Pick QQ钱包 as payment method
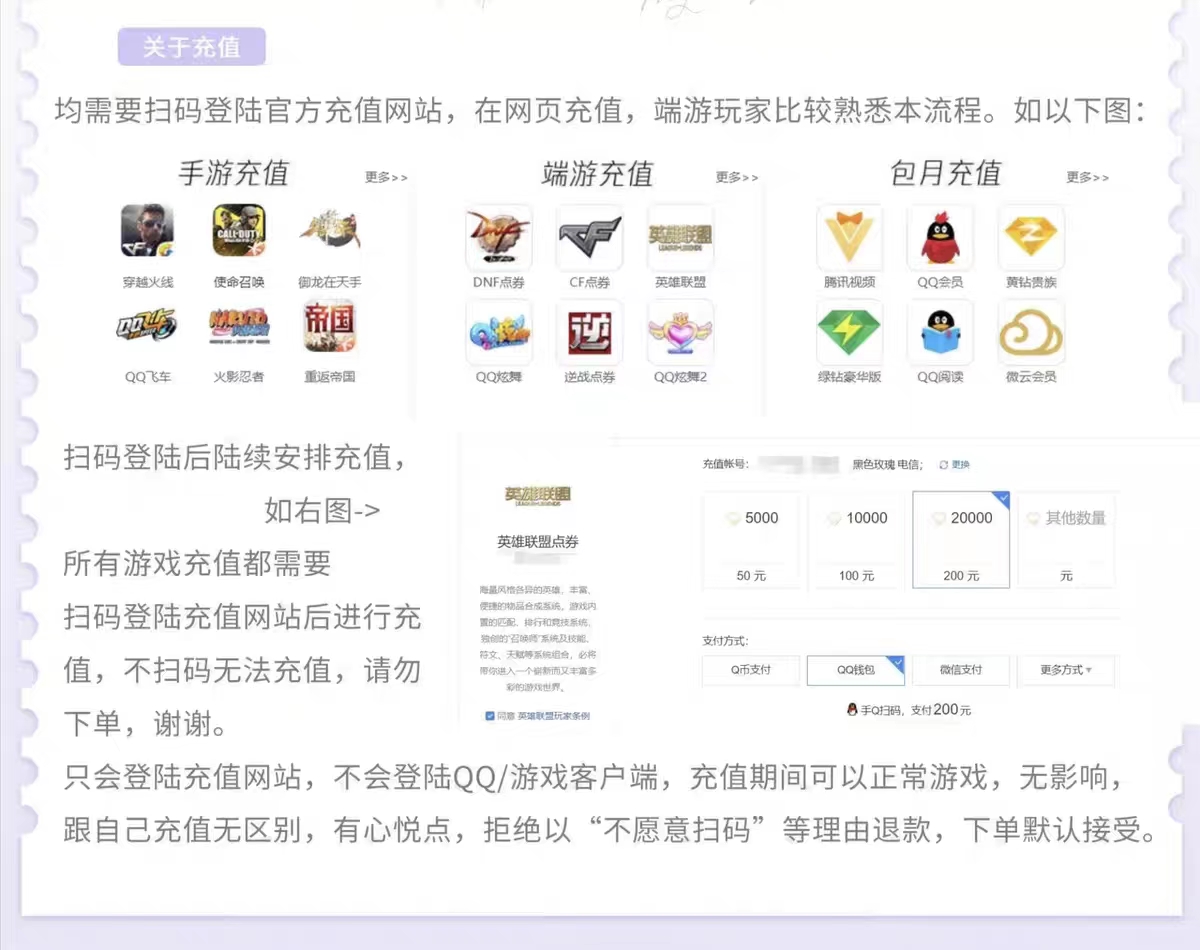Screen dimensions: 1200x950 coord(856,670)
